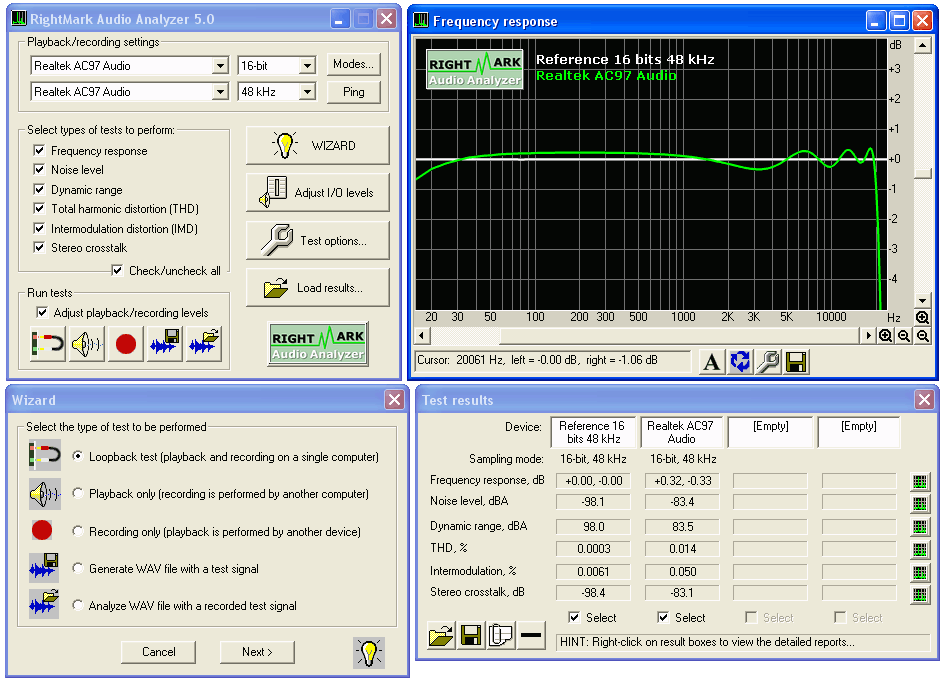Click the red recording-only button in Run tests
Viewport: 946px width, 686px height.
click(x=125, y=344)
